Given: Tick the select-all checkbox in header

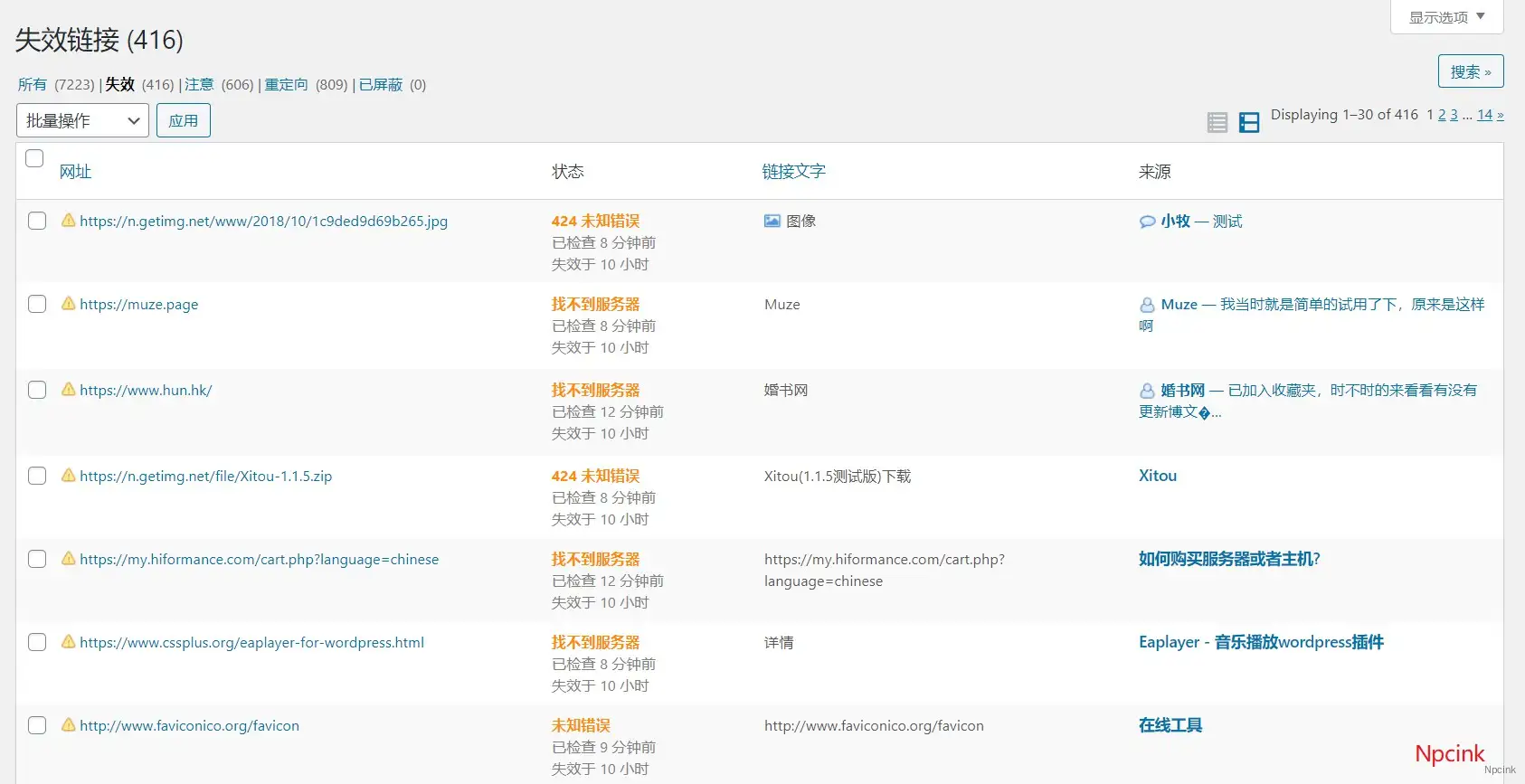Looking at the screenshot, I should click(34, 158).
